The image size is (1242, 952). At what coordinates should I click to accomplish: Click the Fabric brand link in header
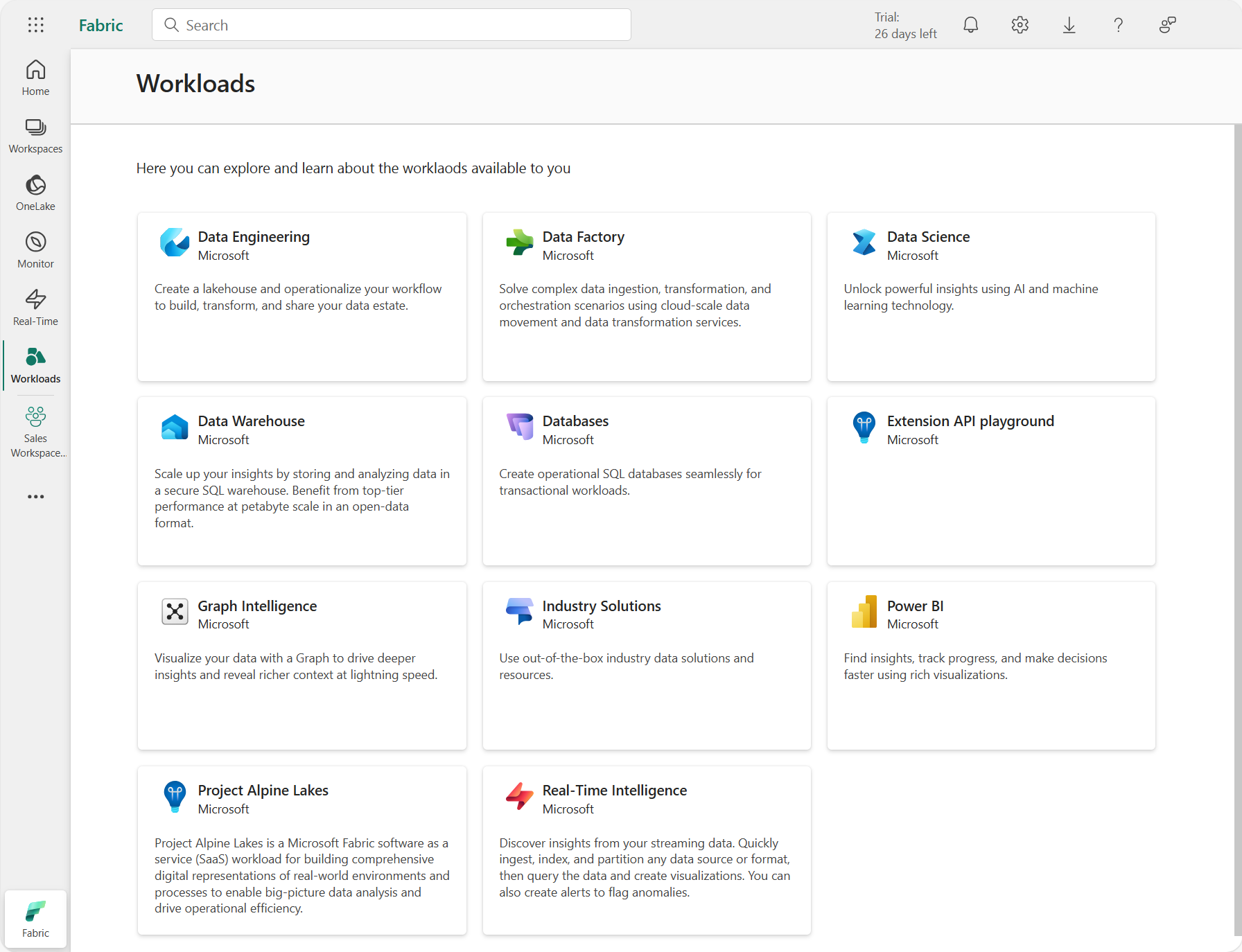[x=100, y=25]
